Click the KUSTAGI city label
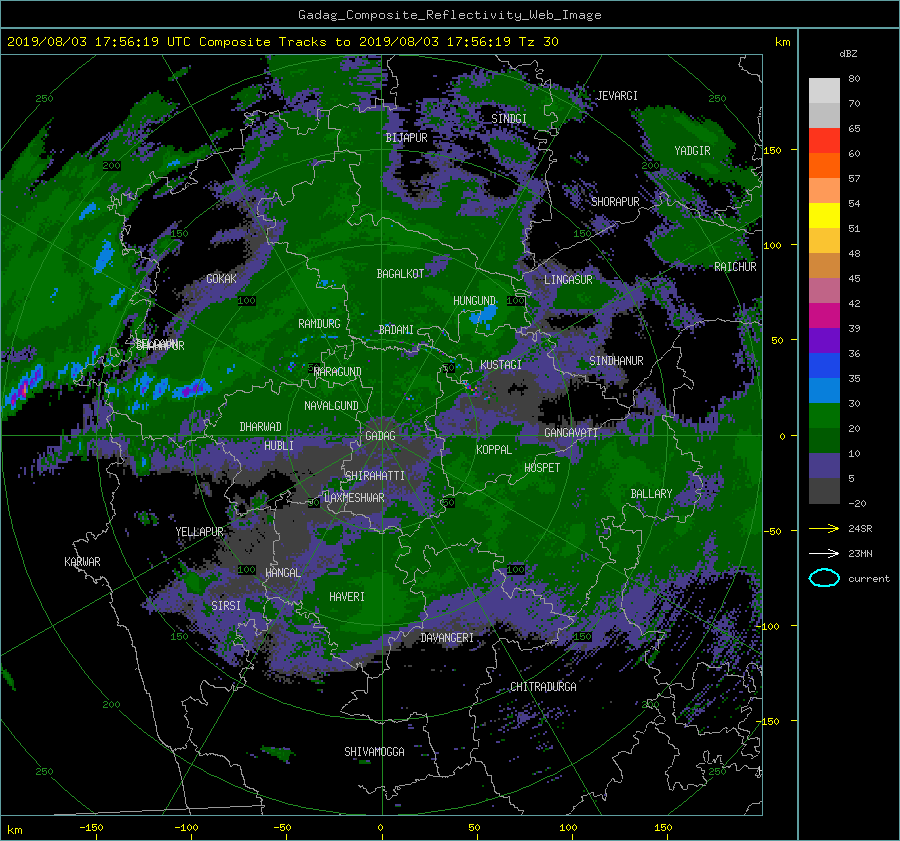900x841 pixels. coord(501,365)
